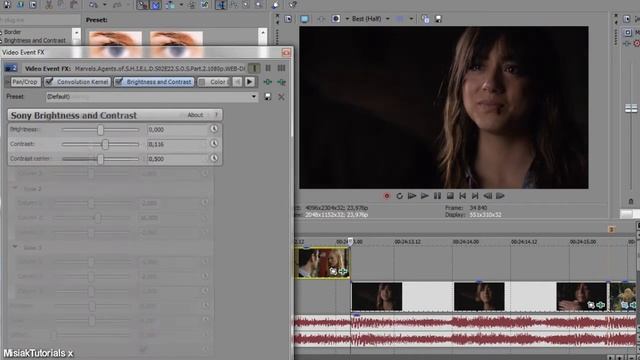The width and height of the screenshot is (640, 360).
Task: Save the current preset with the disk icon
Action: click(x=268, y=97)
